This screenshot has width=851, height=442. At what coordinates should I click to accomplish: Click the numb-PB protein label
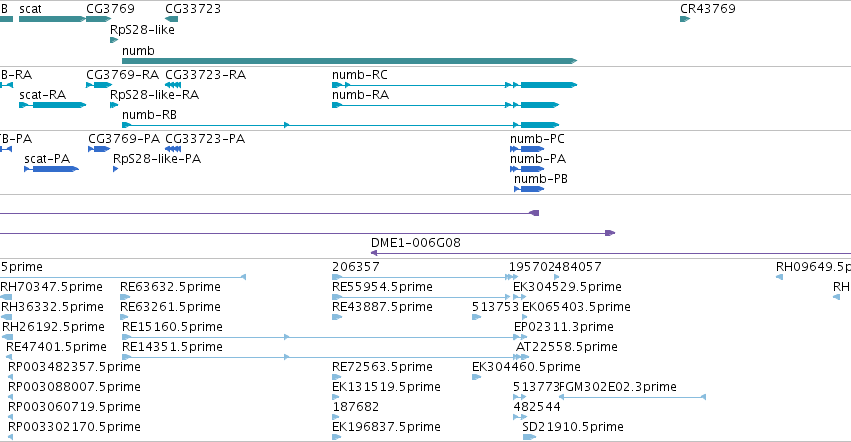tap(541, 179)
